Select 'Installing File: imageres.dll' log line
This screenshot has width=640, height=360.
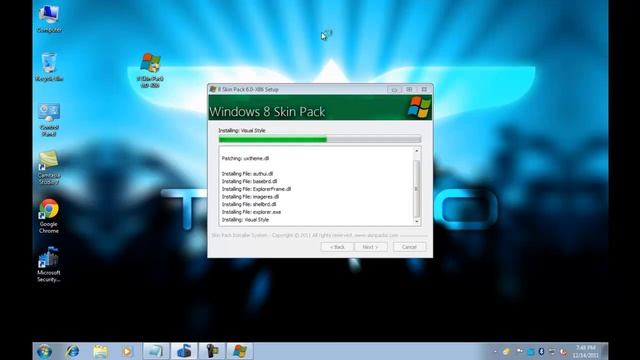point(250,197)
